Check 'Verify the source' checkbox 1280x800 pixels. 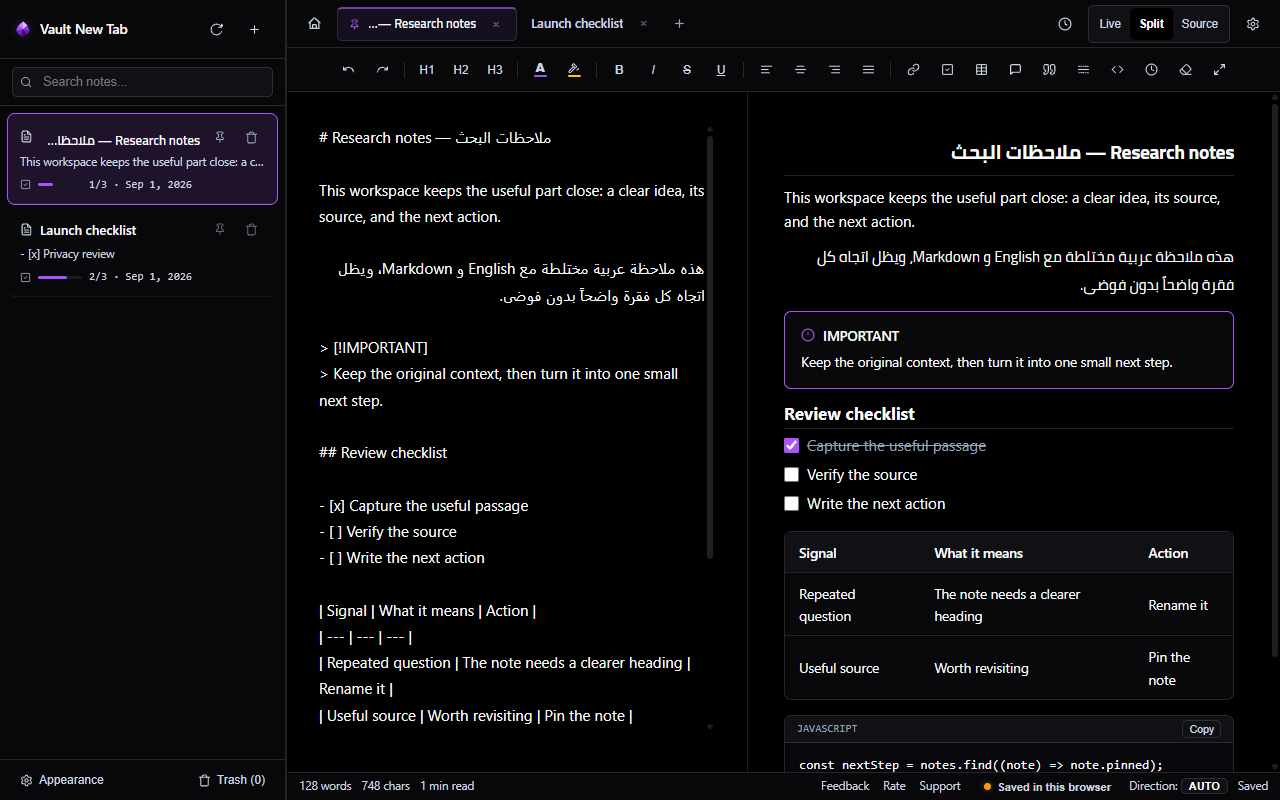point(792,475)
